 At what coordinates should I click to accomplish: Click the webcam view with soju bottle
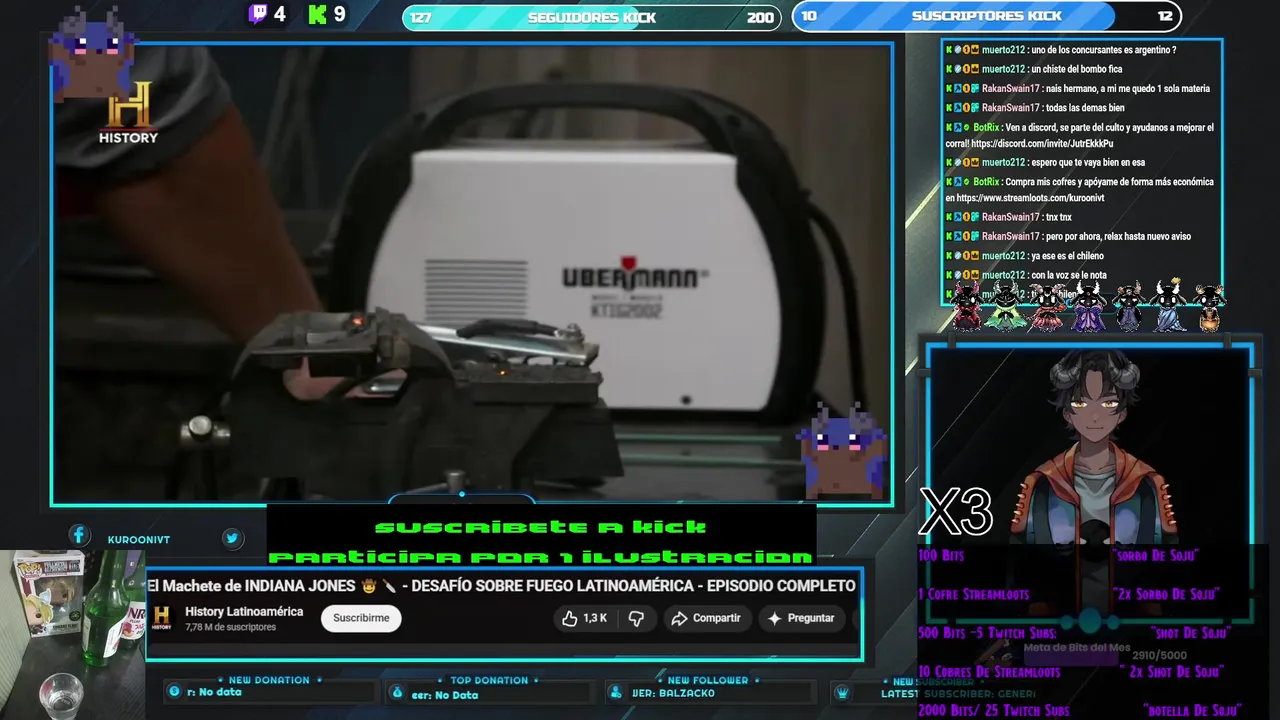72,634
